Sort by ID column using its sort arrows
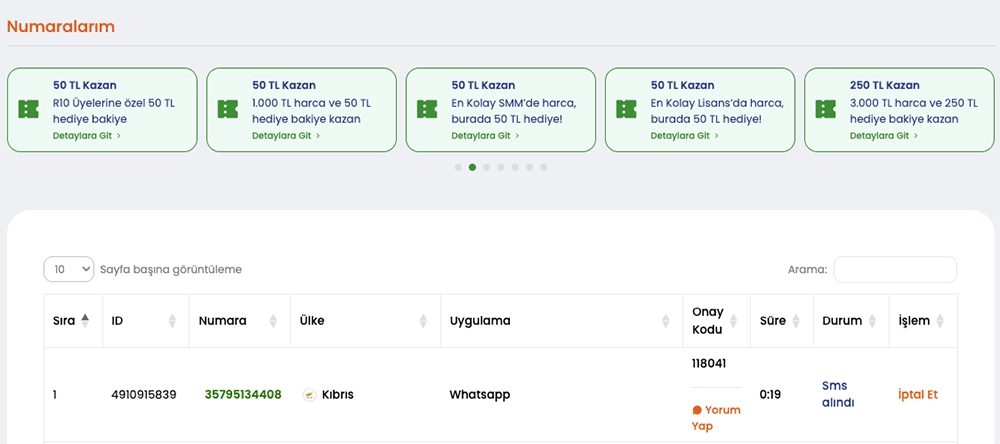This screenshot has width=1000, height=444. tap(173, 321)
